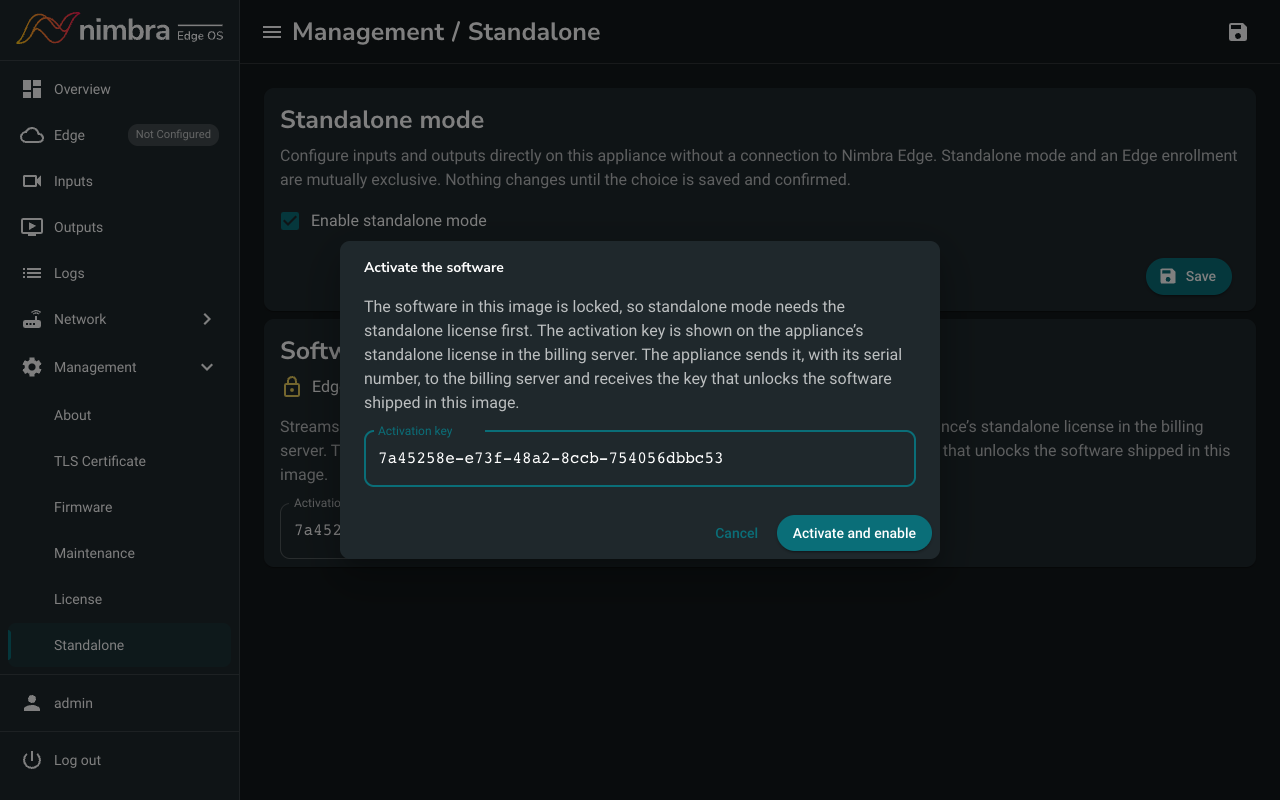Click the Inputs label in sidebar
The height and width of the screenshot is (800, 1280).
[x=73, y=181]
